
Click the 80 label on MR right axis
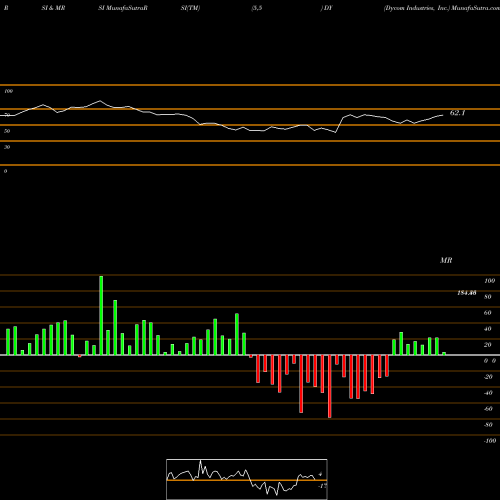488,297
